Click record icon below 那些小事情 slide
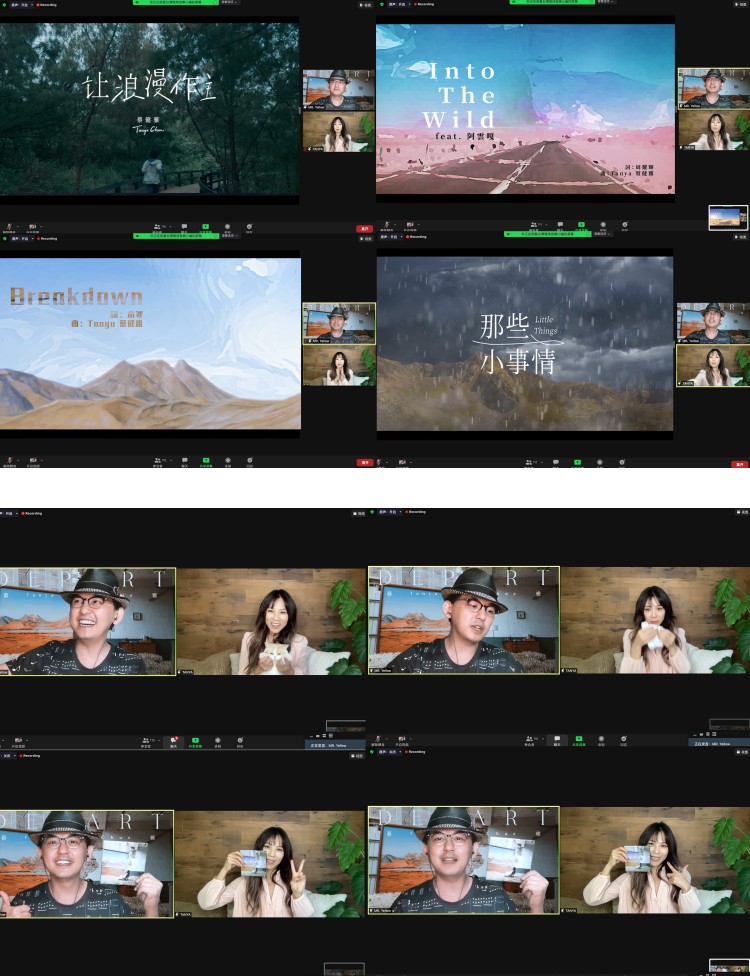 click(x=599, y=462)
